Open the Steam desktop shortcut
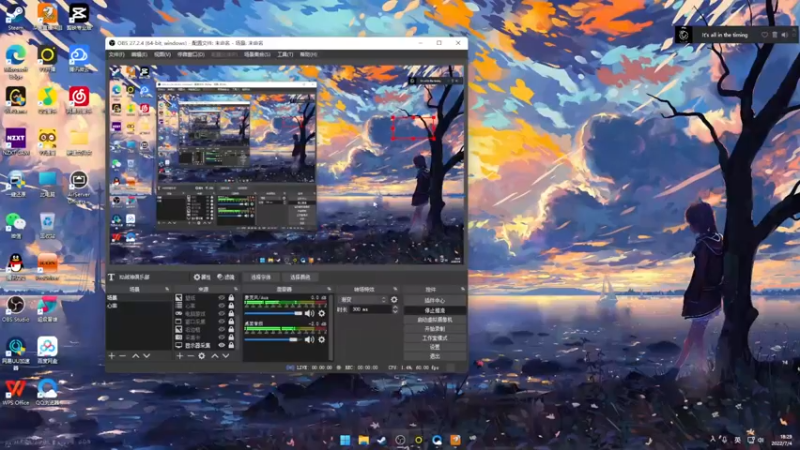800x450 pixels. click(x=15, y=16)
